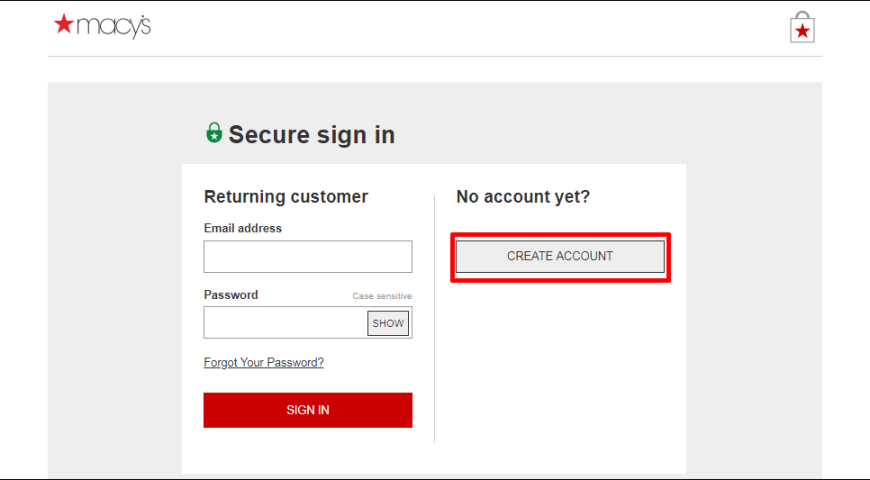Click the gray background beside Secure sign in
Viewport: 870px width, 480px height.
tap(555, 128)
